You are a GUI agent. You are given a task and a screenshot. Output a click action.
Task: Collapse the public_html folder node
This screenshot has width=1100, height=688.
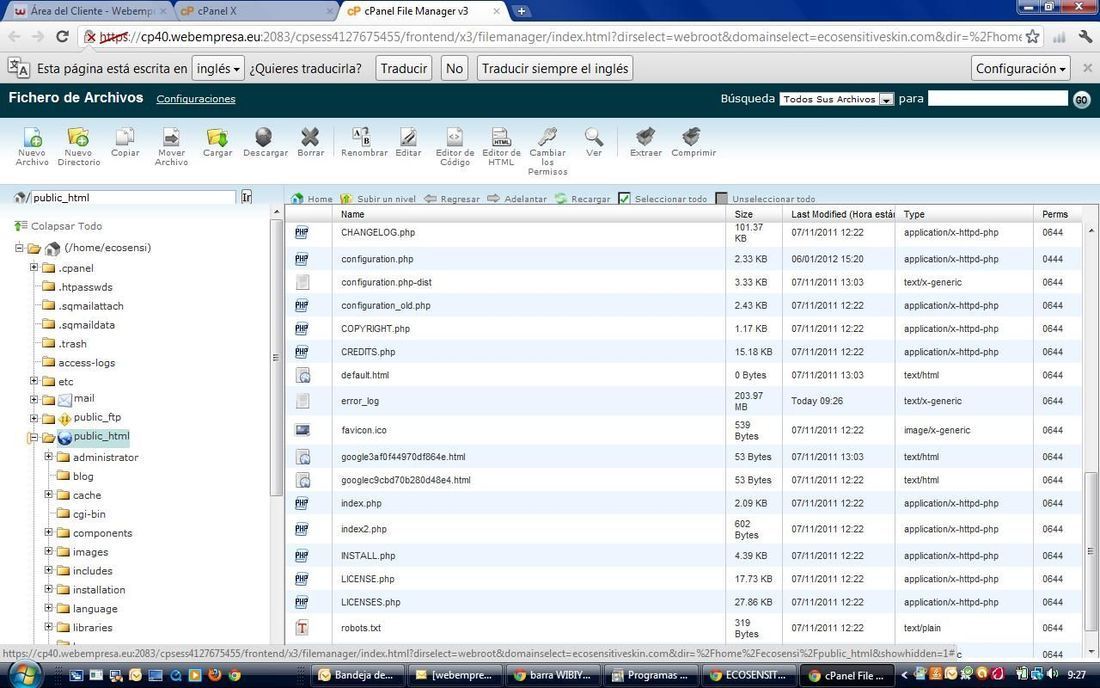33,437
